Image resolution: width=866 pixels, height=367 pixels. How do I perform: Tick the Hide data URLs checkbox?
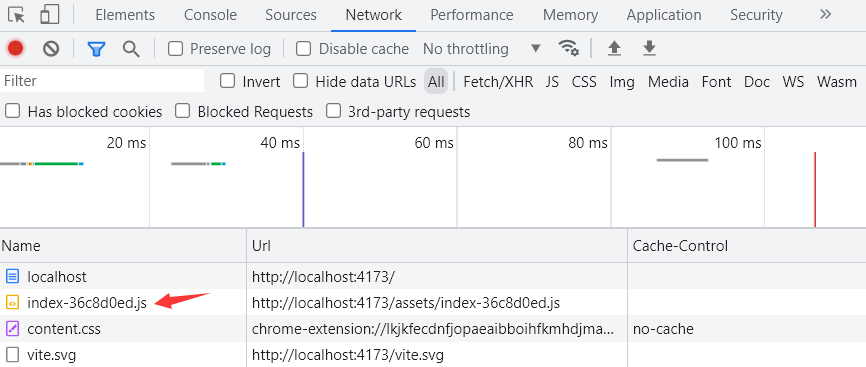tap(300, 81)
